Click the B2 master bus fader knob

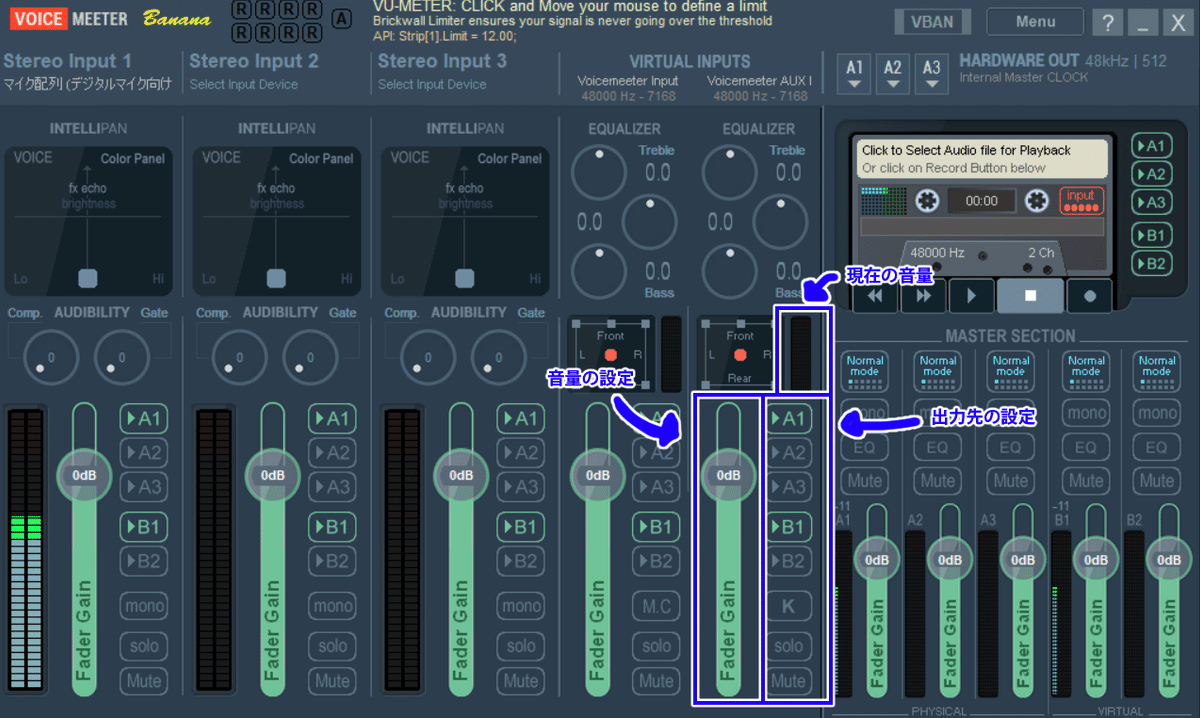tap(1168, 560)
